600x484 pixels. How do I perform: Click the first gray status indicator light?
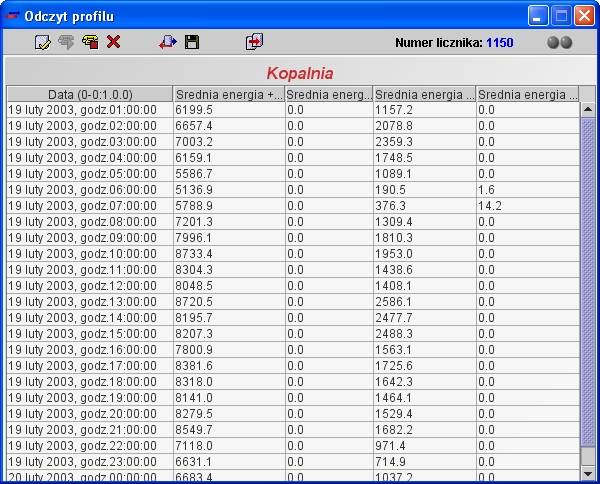tap(553, 43)
